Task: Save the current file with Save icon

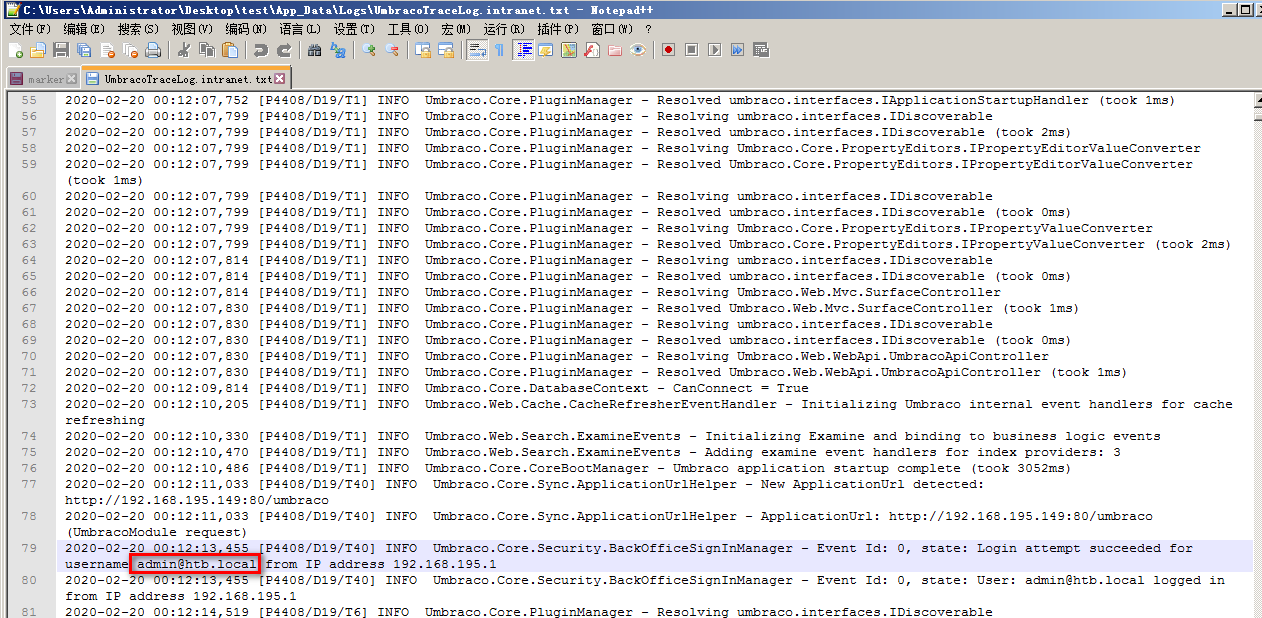Action: point(61,50)
